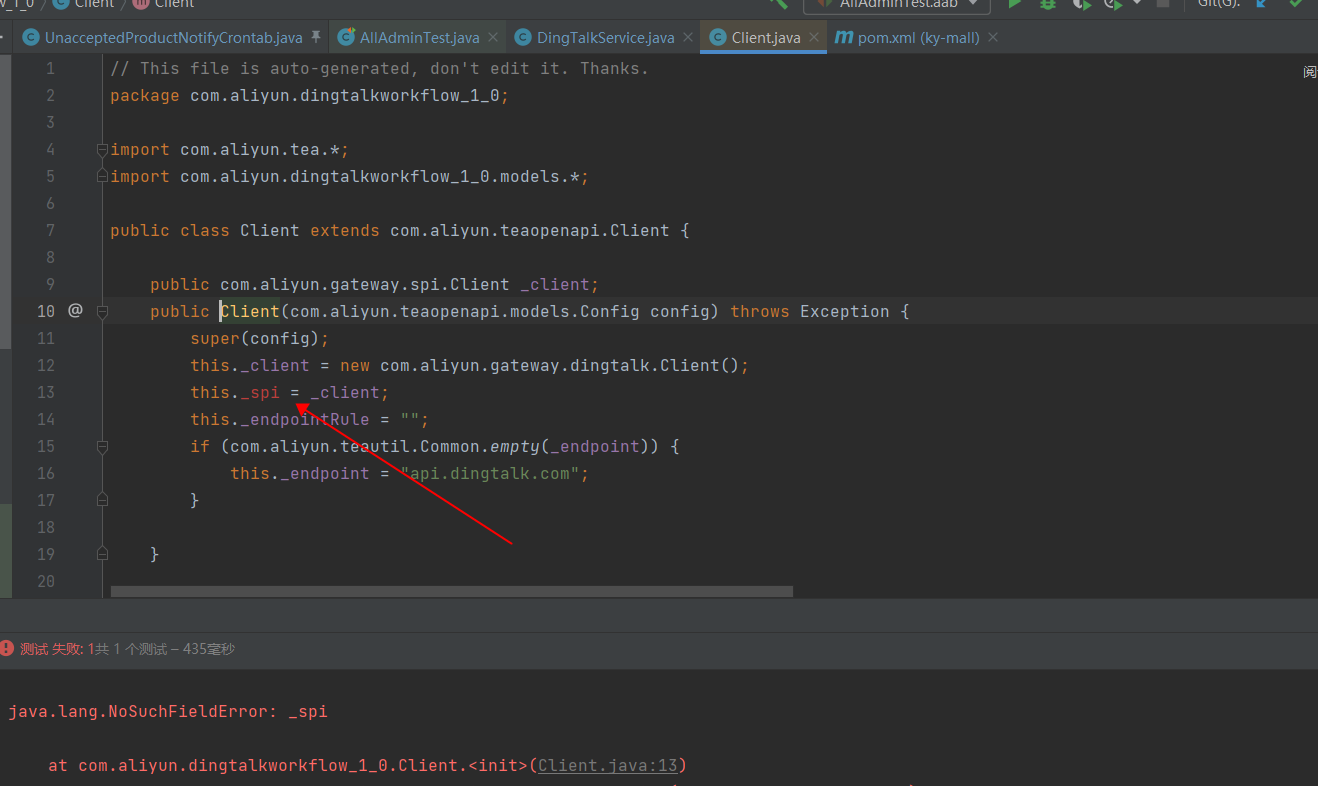Image resolution: width=1318 pixels, height=786 pixels.
Task: Click the auto-generated comment on line 1
Action: click(x=380, y=68)
